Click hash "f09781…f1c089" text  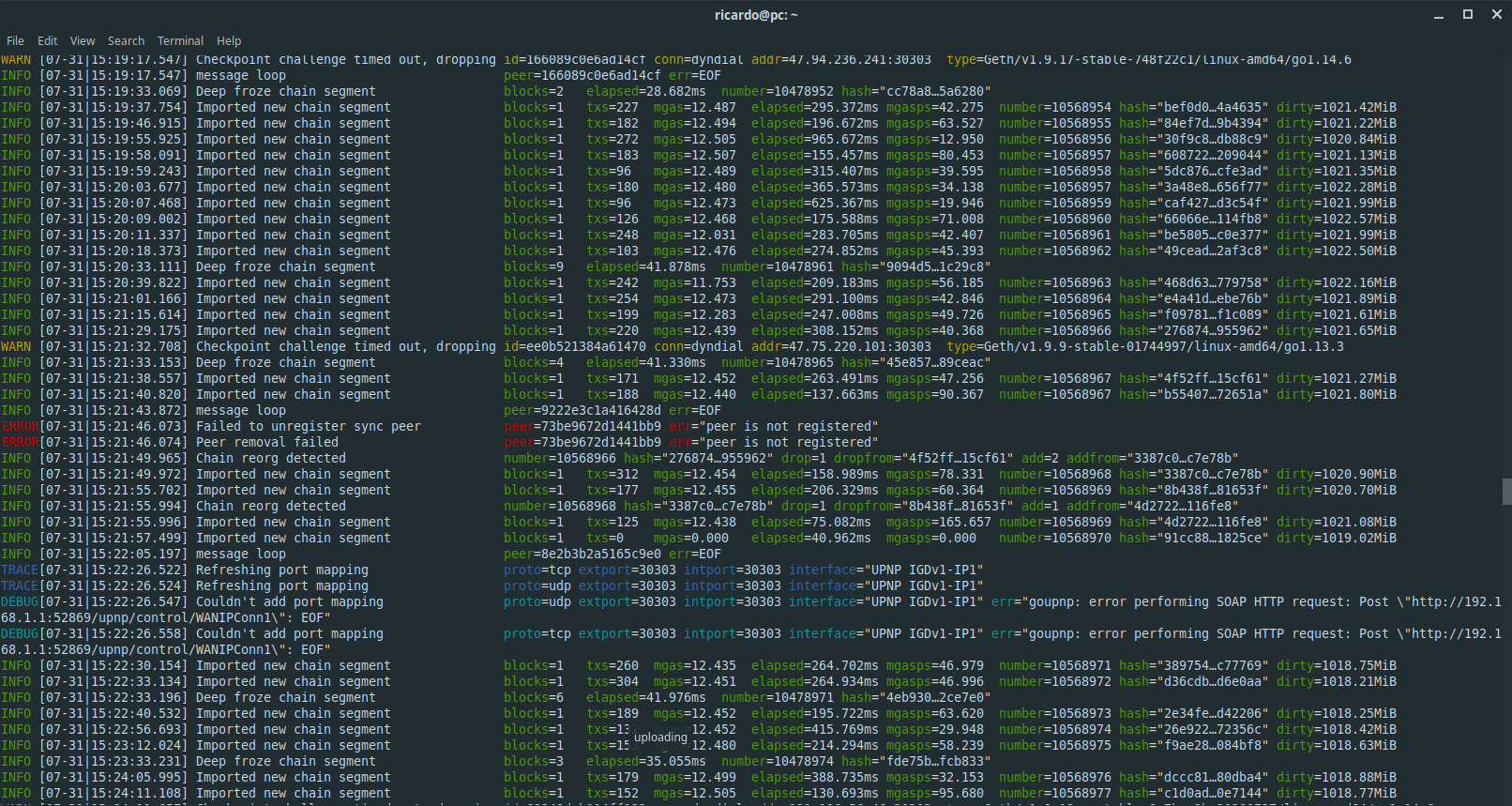tap(1194, 314)
